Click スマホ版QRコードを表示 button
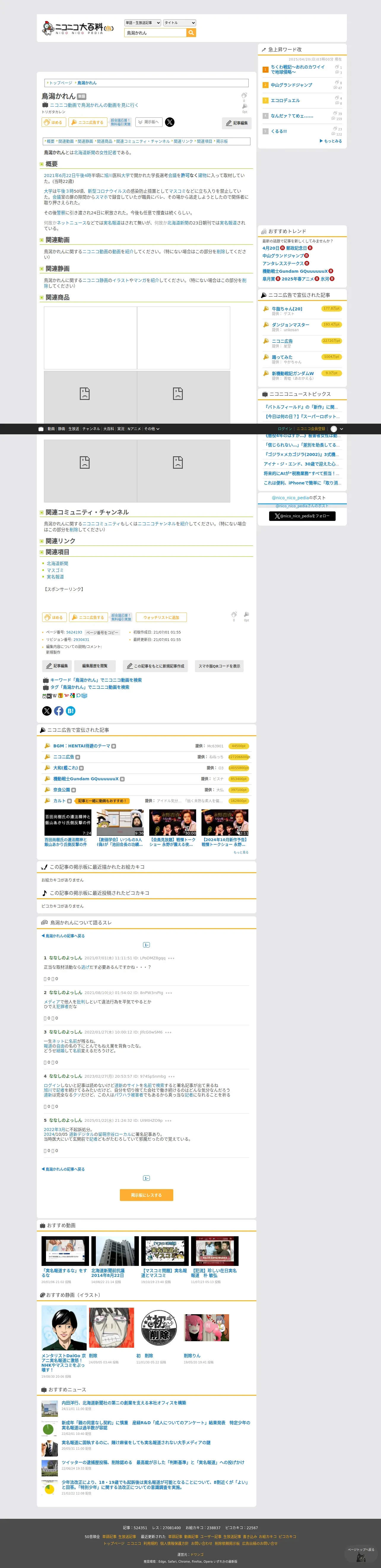Image resolution: width=381 pixels, height=1568 pixels. pos(220,666)
